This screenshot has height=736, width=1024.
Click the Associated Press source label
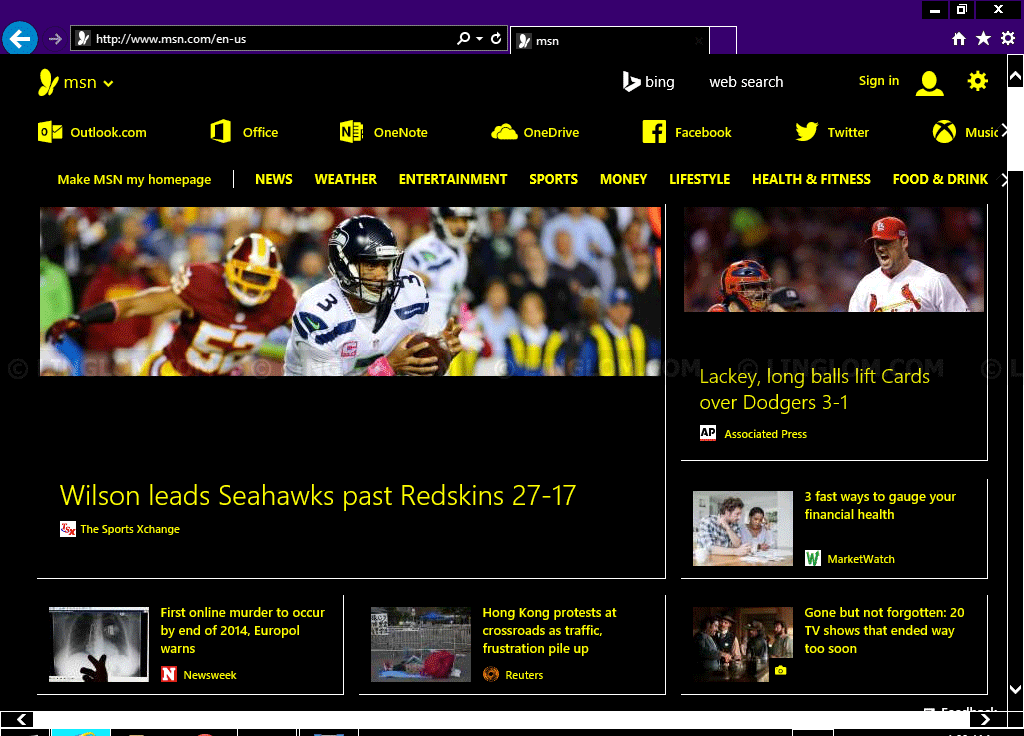click(x=765, y=434)
